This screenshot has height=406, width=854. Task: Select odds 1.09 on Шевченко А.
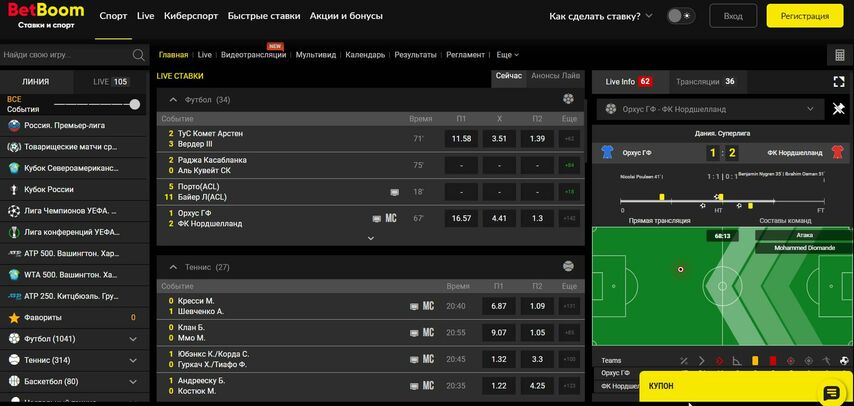537,306
